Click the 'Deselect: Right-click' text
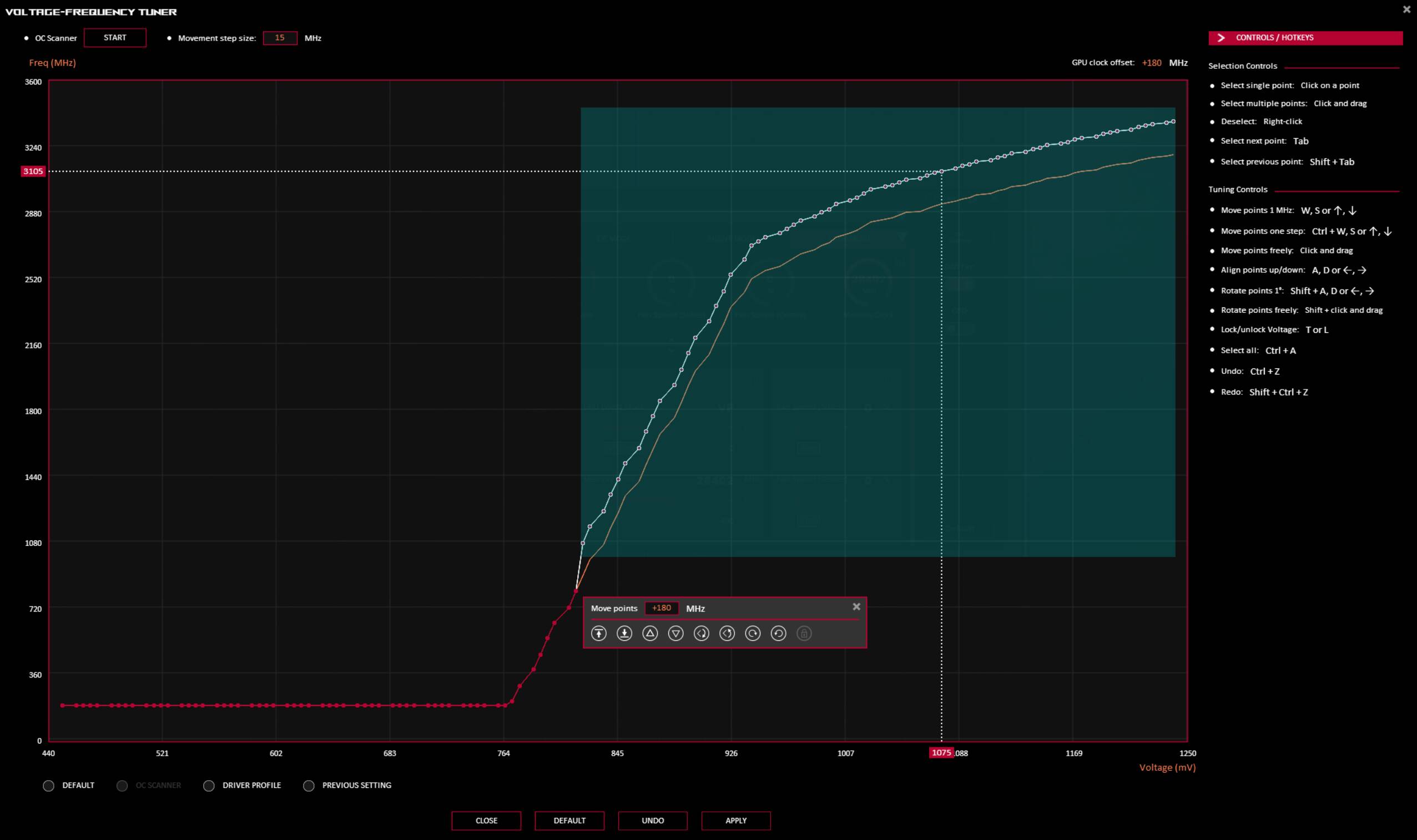Screen dimensions: 1417x840 point(1262,122)
